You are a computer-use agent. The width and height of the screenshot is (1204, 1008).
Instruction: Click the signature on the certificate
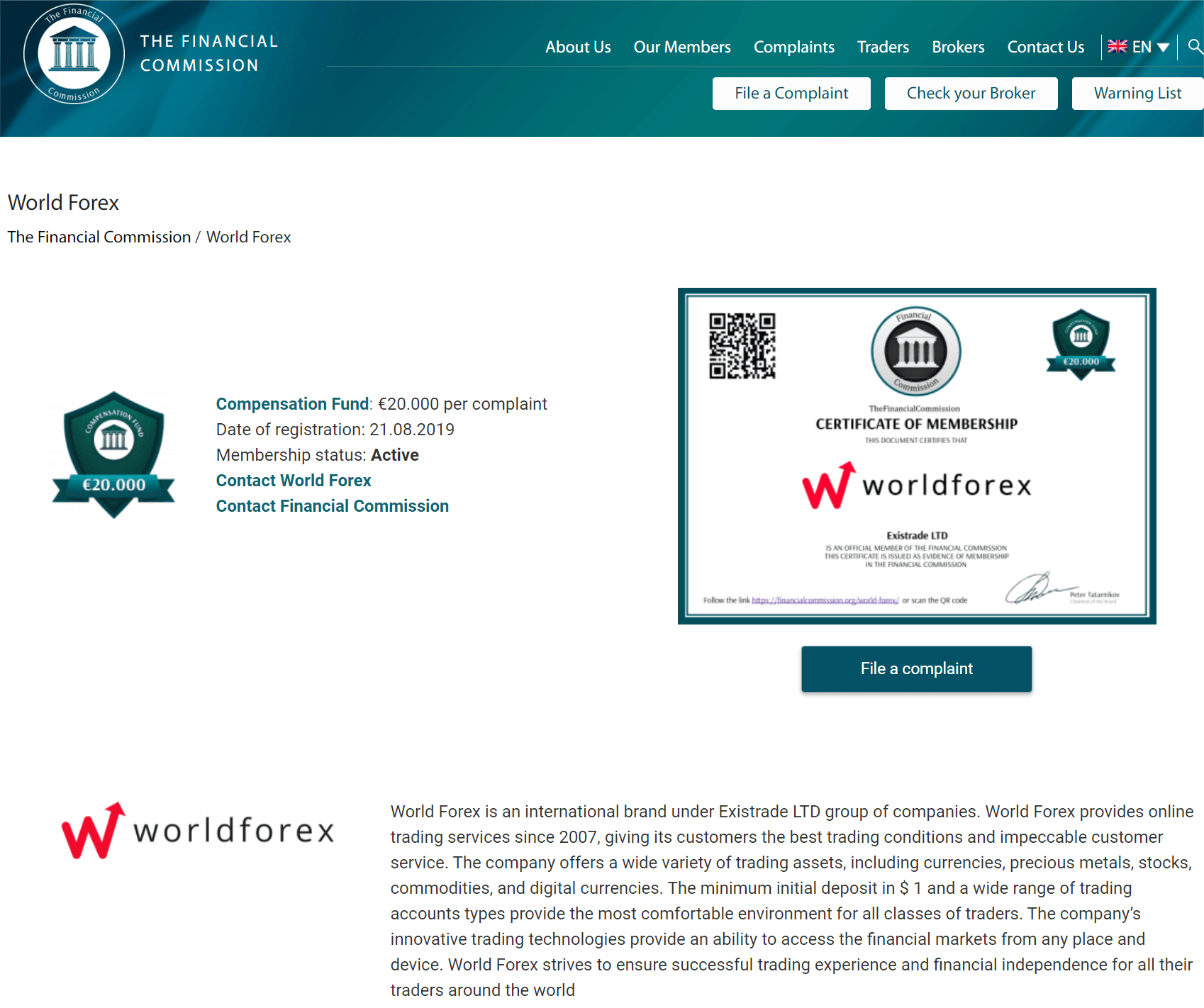point(1039,588)
